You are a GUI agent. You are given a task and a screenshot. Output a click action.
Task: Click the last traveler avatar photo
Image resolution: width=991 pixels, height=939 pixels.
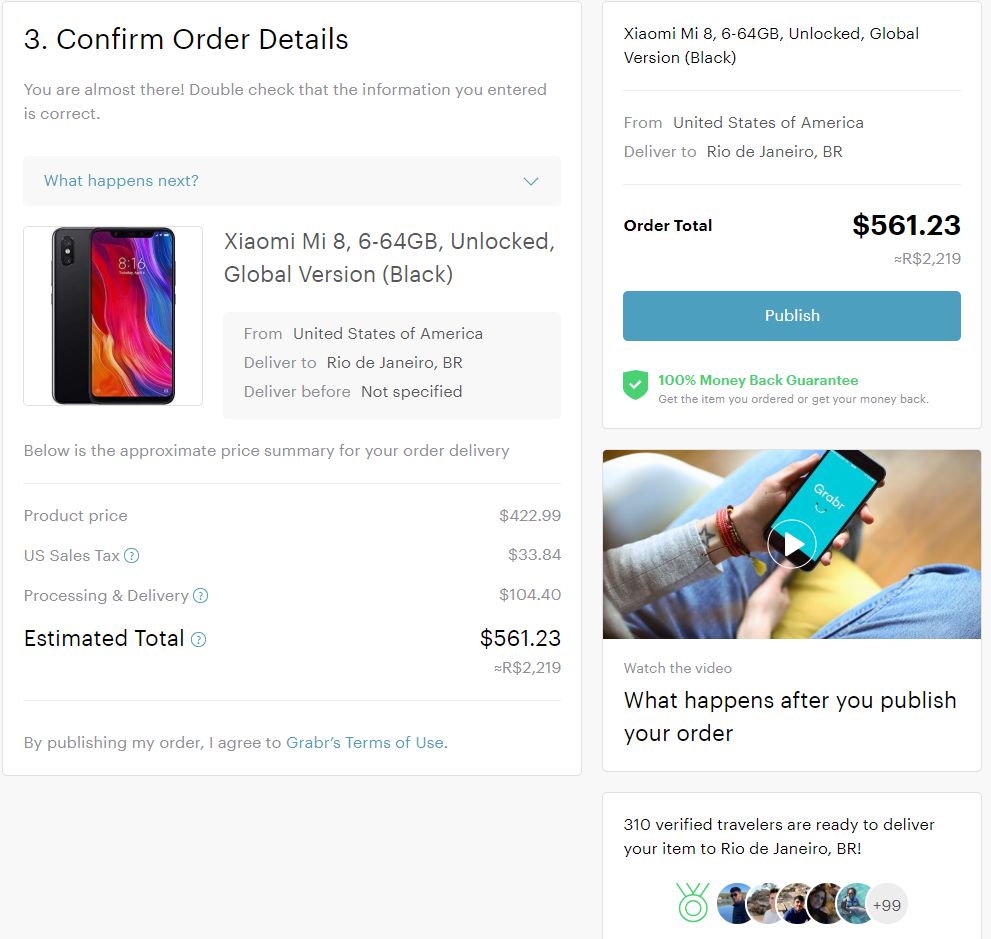point(855,903)
